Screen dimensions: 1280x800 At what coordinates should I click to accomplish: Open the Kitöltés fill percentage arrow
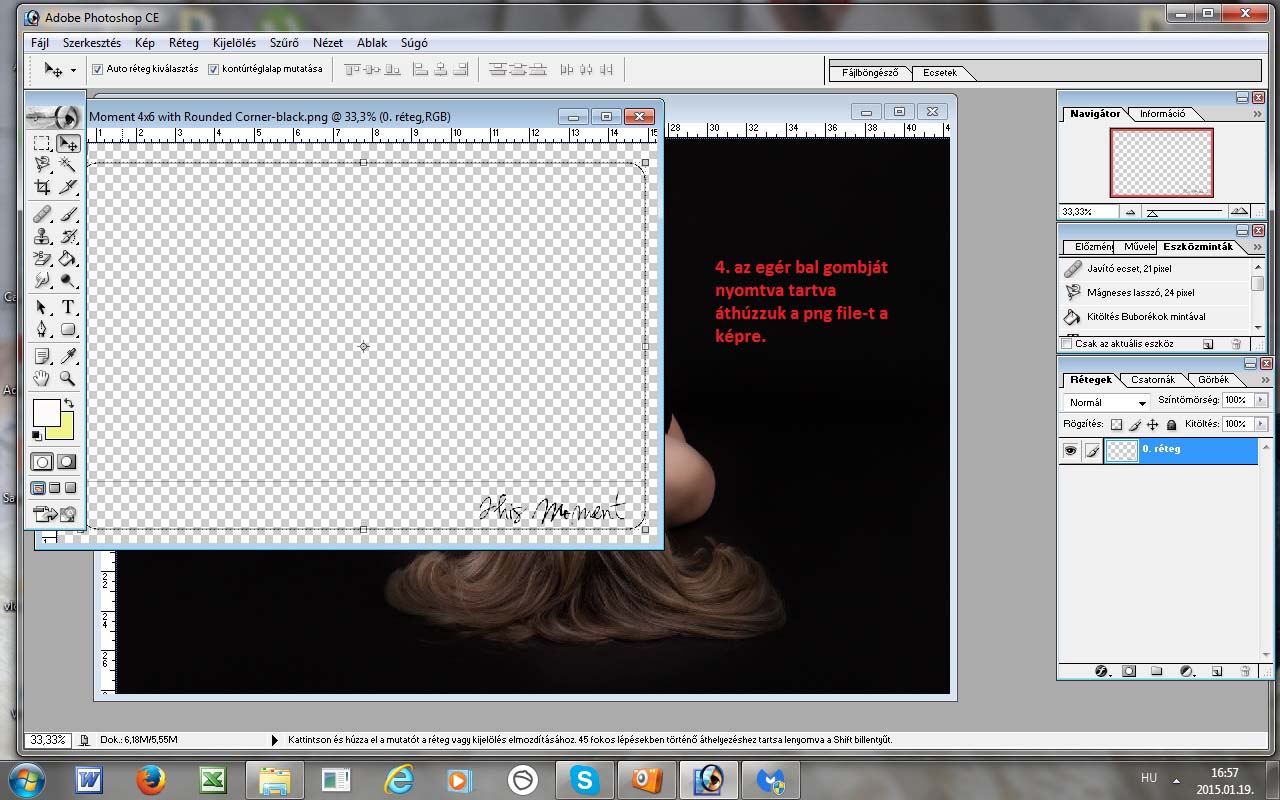1260,424
